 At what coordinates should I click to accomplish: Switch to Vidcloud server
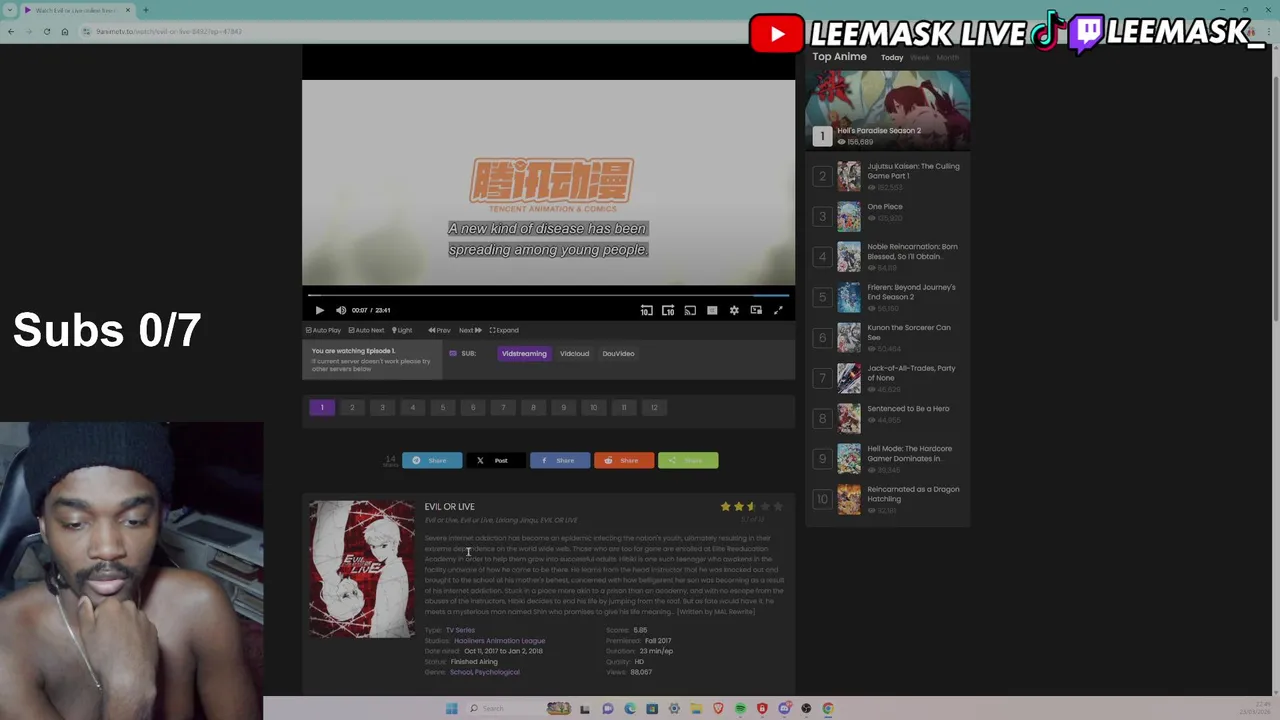[x=574, y=353]
